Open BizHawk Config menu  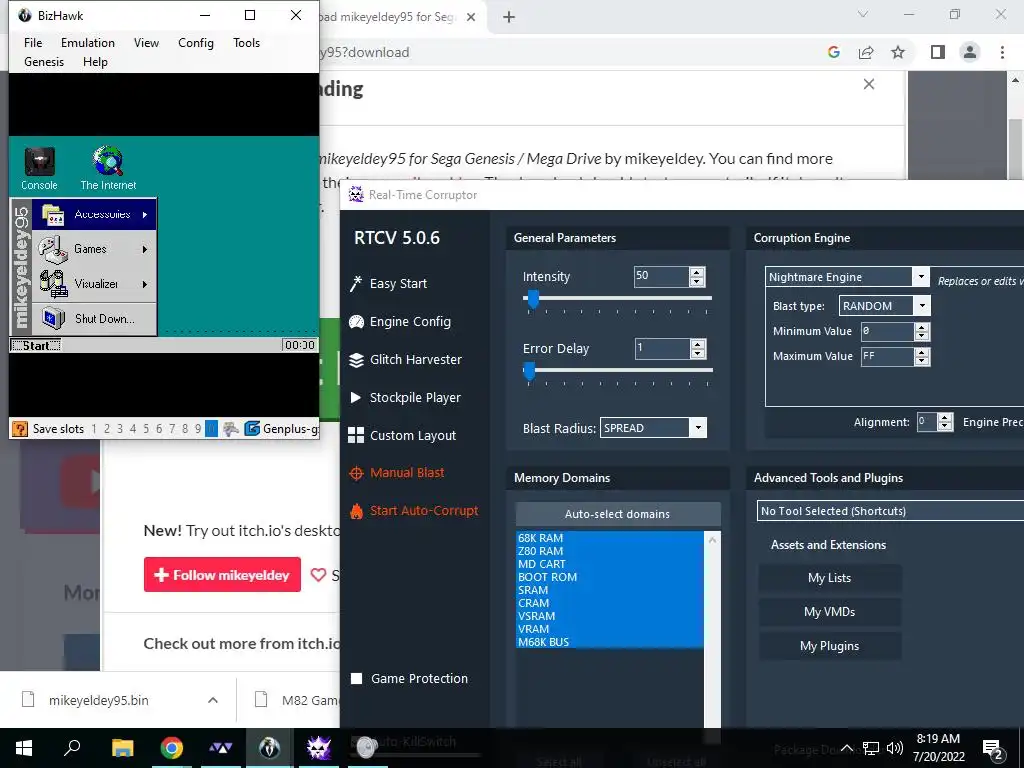(x=196, y=42)
